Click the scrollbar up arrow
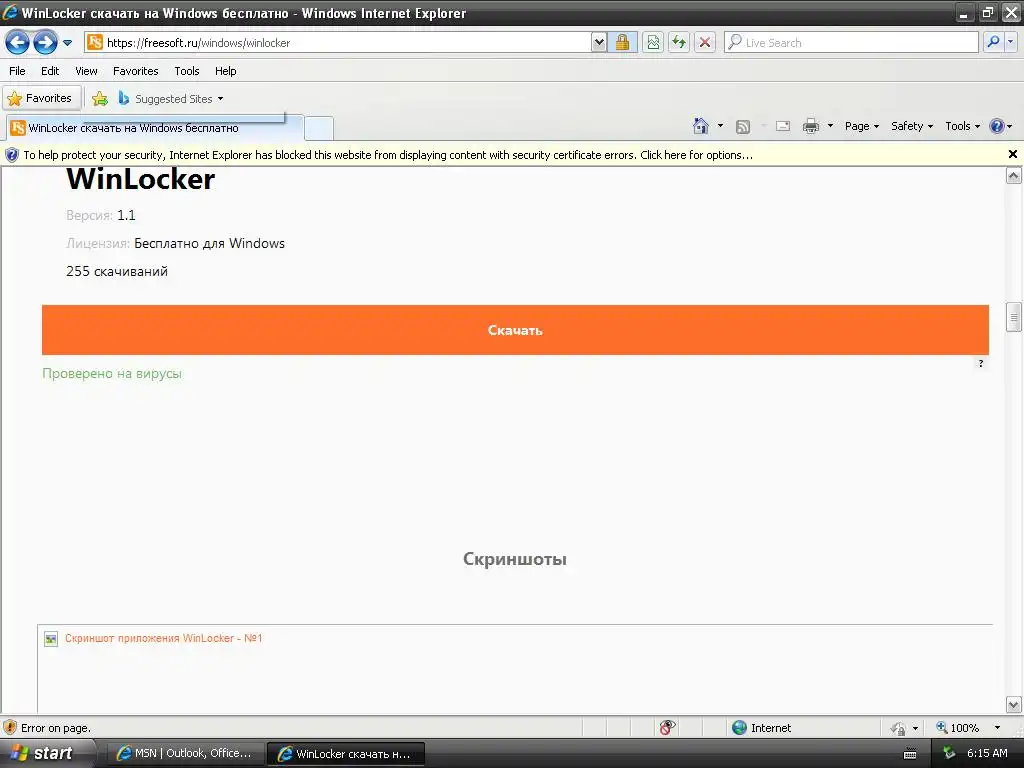 (1014, 175)
